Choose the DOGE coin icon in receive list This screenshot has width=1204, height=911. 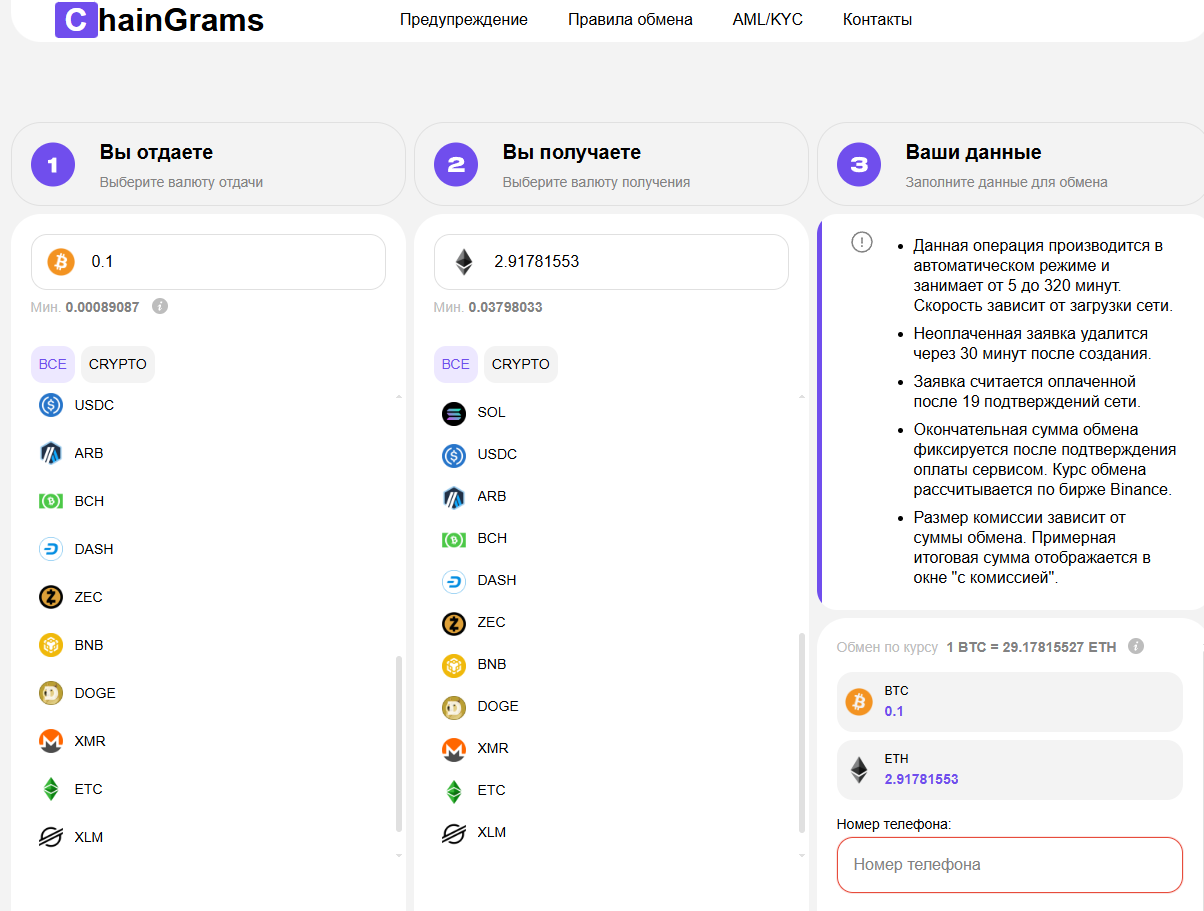(x=454, y=706)
